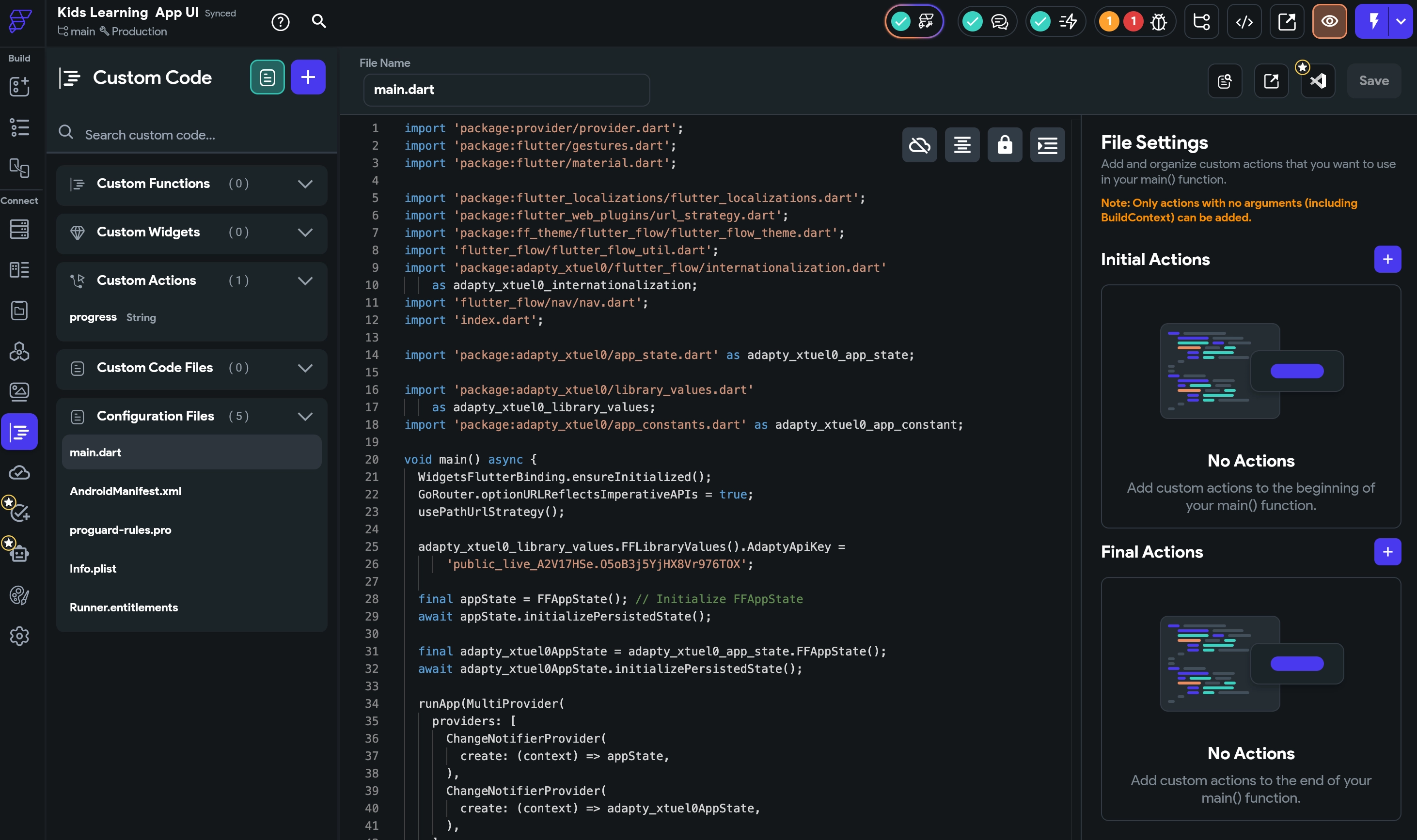Open the branching and version control tool

pyautogui.click(x=1201, y=21)
